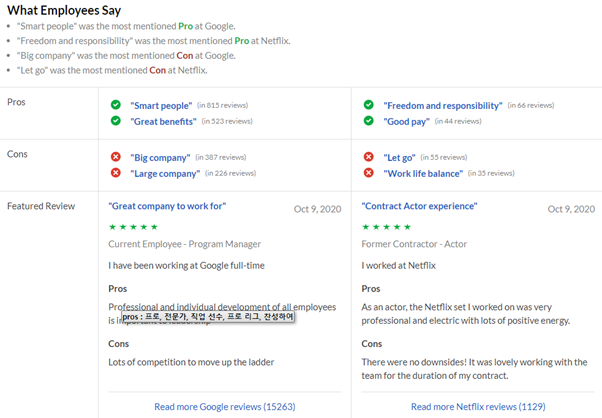This screenshot has height=418, width=602.
Task: Click the green check next to "Freedom and responsibility"
Action: [369, 105]
